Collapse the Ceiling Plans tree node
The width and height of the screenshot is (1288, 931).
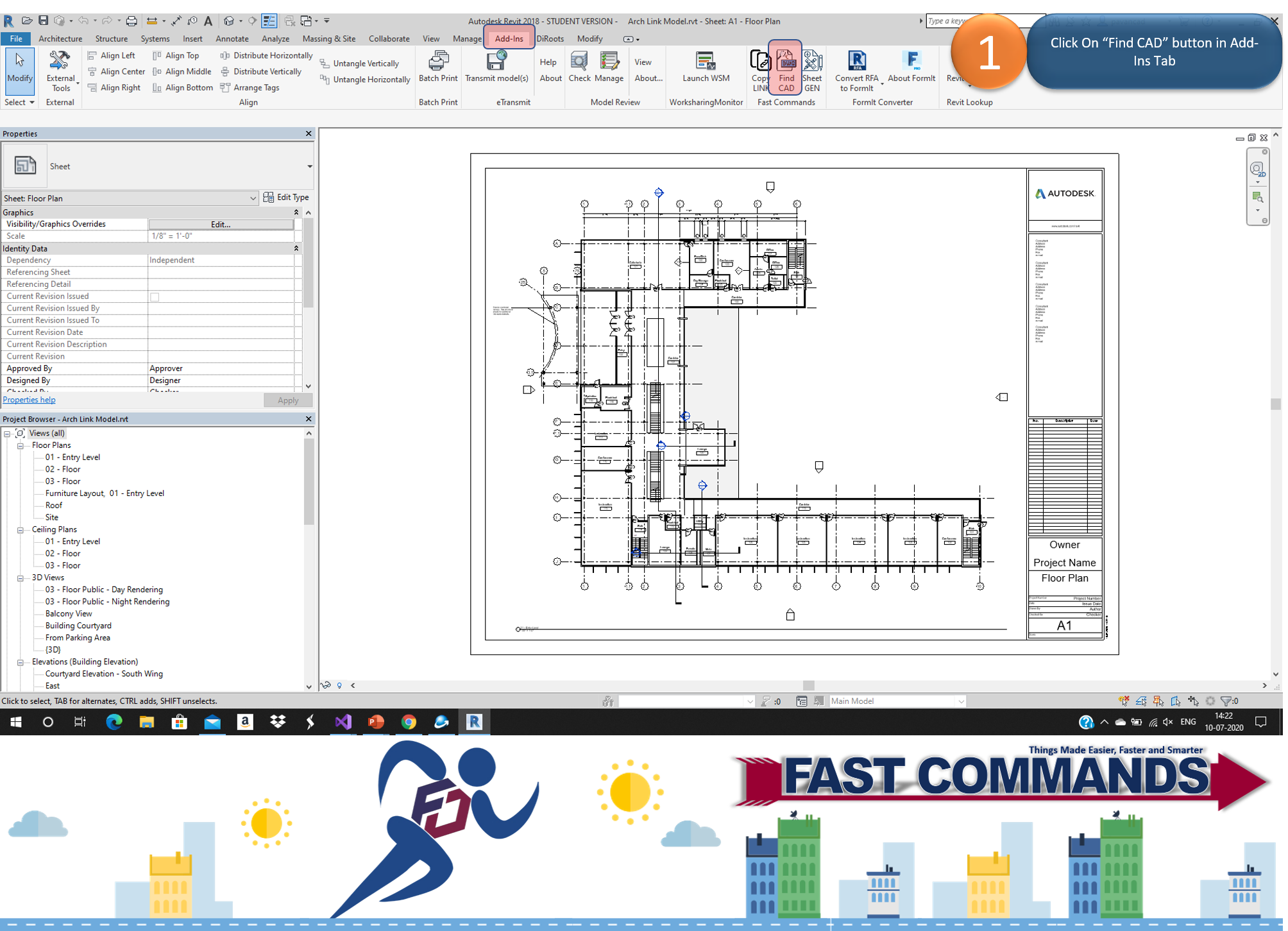pos(20,530)
